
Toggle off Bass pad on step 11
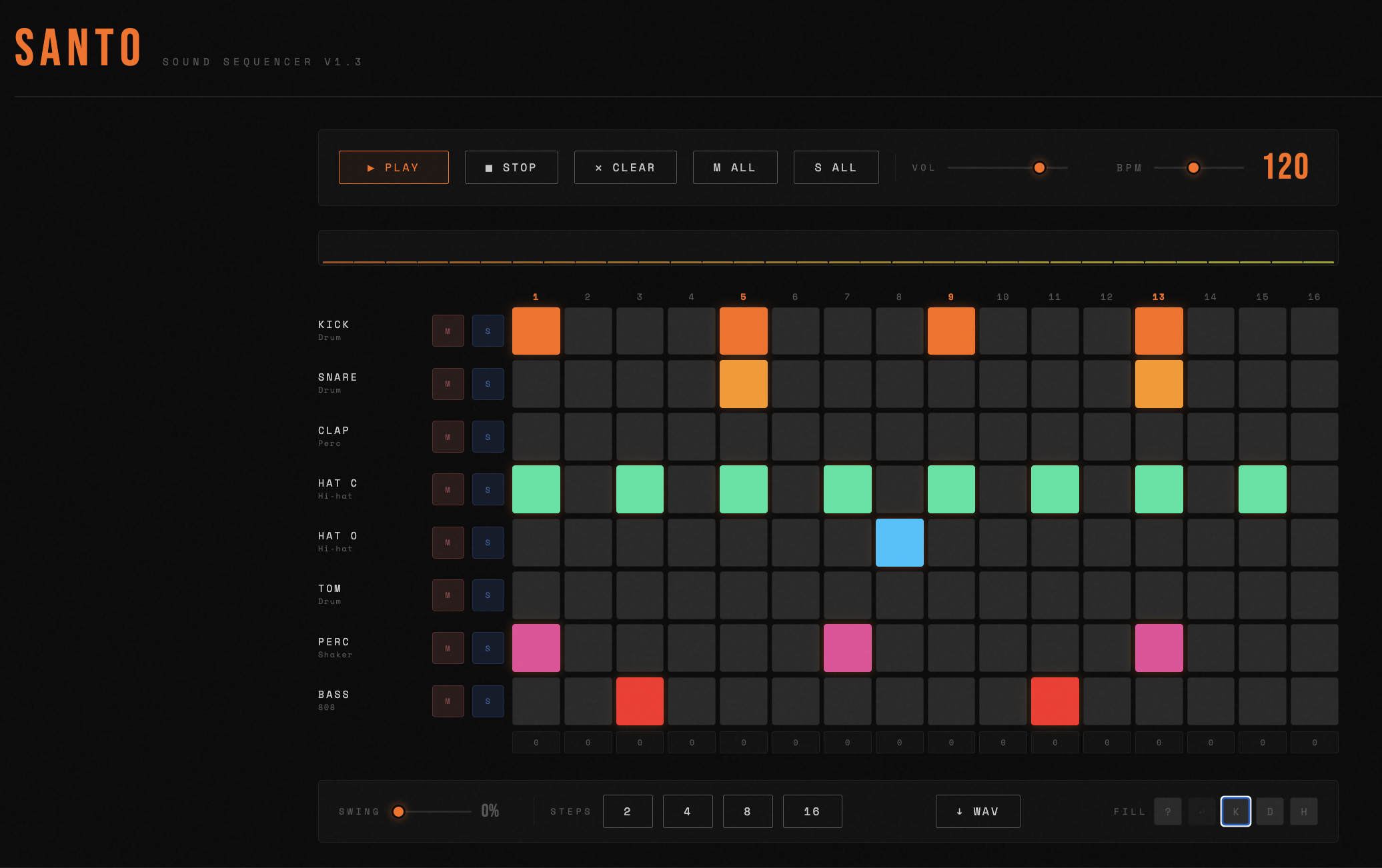[x=1055, y=701]
